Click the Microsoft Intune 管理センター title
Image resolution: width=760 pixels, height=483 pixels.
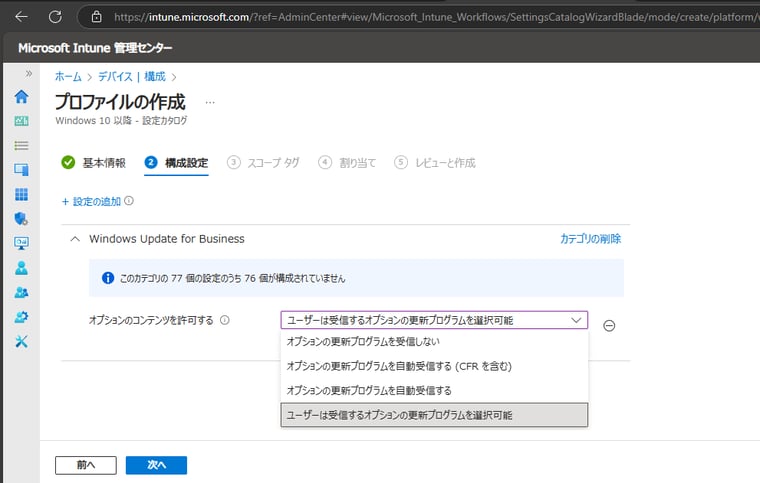click(95, 48)
